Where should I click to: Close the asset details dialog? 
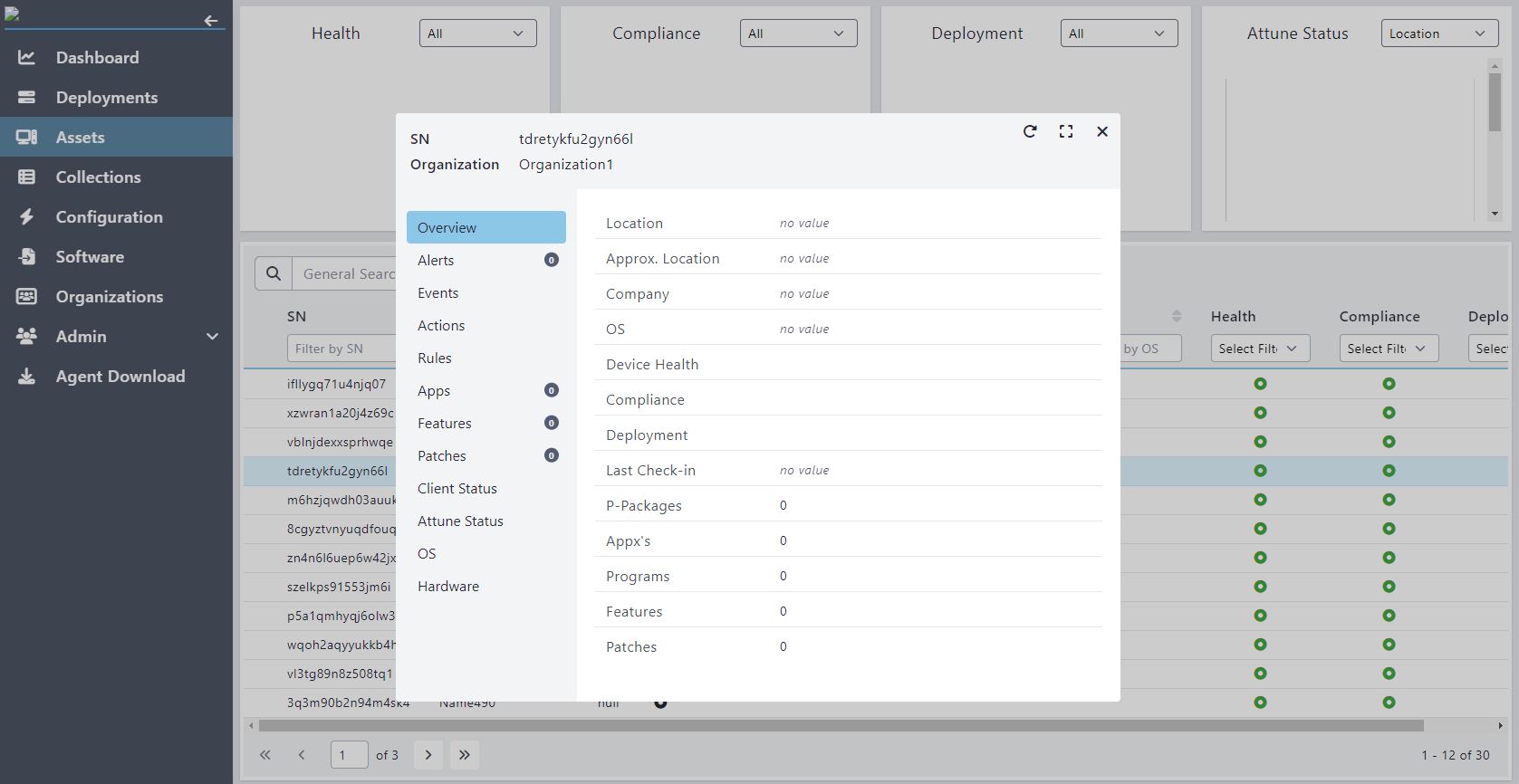point(1102,131)
